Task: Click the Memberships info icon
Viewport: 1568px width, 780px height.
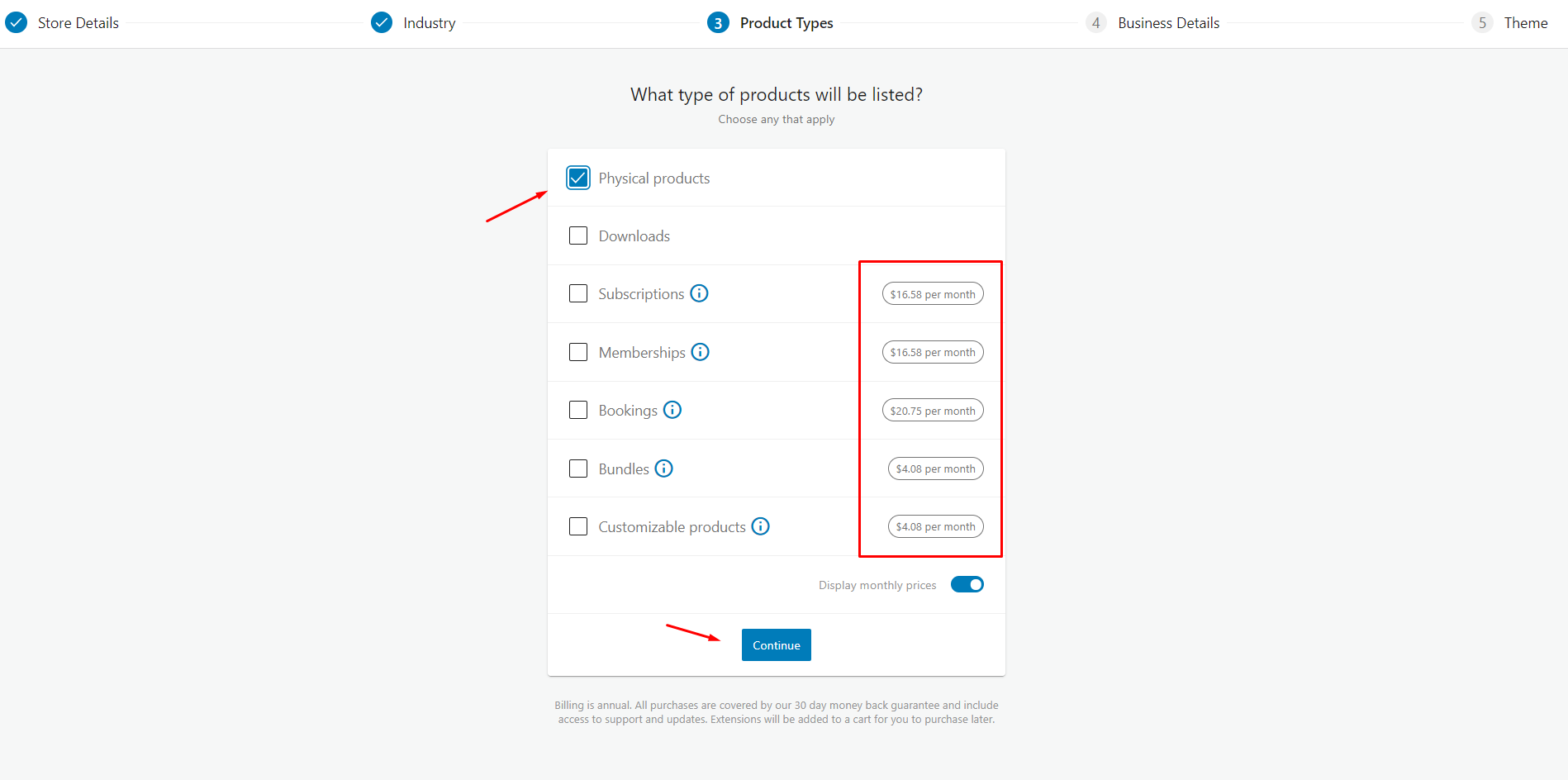Action: 701,352
